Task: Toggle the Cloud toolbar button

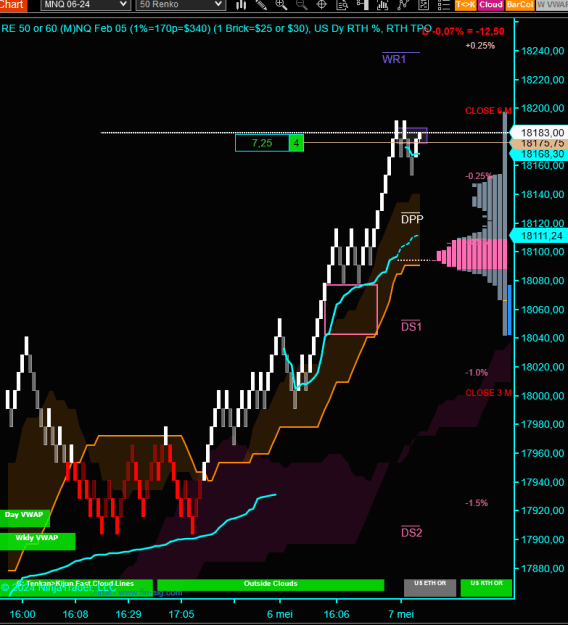Action: tap(491, 5)
